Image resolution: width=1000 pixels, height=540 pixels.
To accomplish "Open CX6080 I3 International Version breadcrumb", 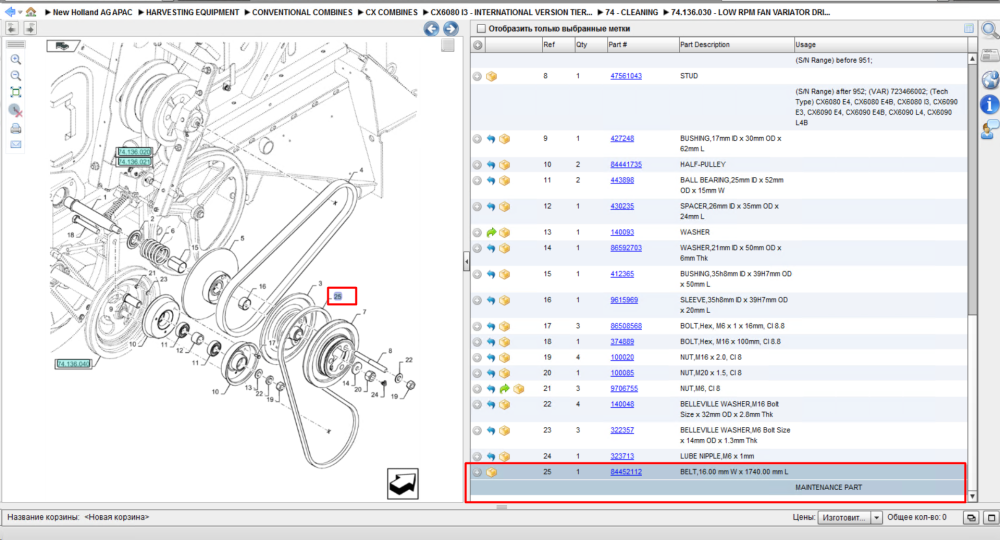I will (511, 12).
